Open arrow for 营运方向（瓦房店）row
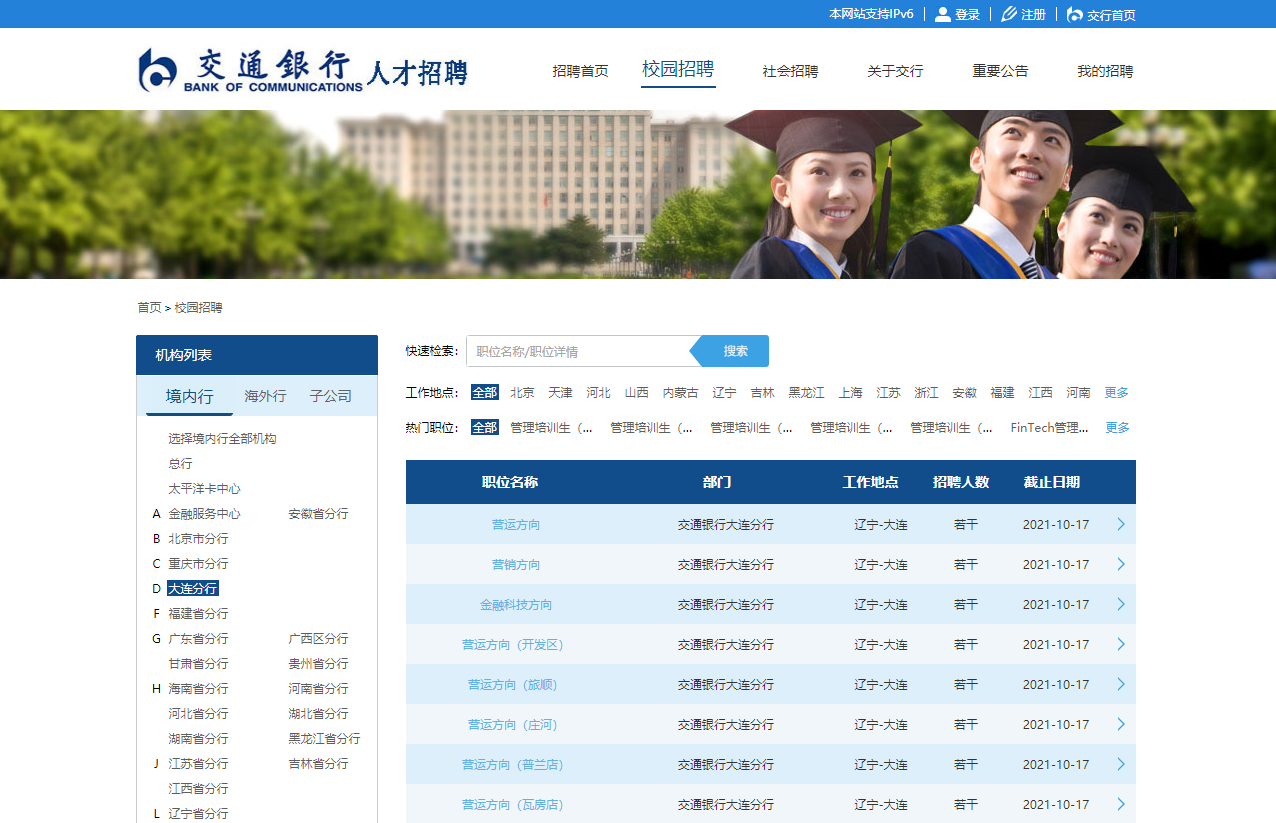 click(x=1121, y=804)
